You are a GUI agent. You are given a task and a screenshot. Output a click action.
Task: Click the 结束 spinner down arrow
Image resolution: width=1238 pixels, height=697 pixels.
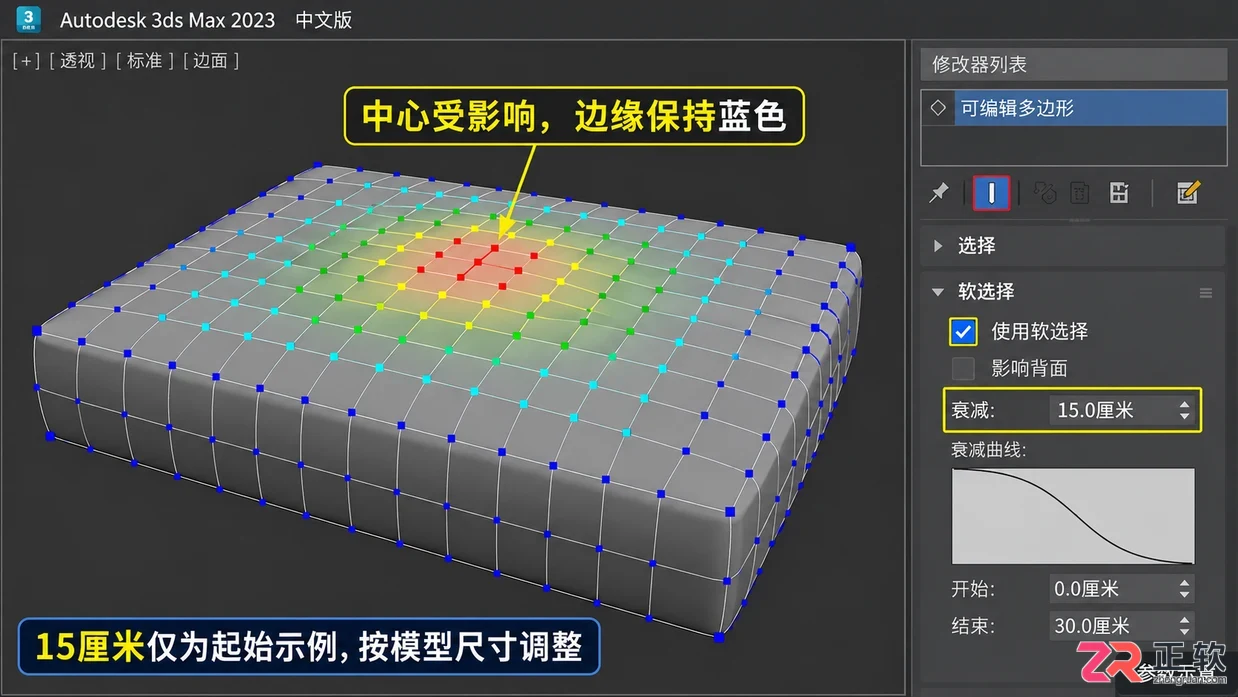click(1185, 632)
